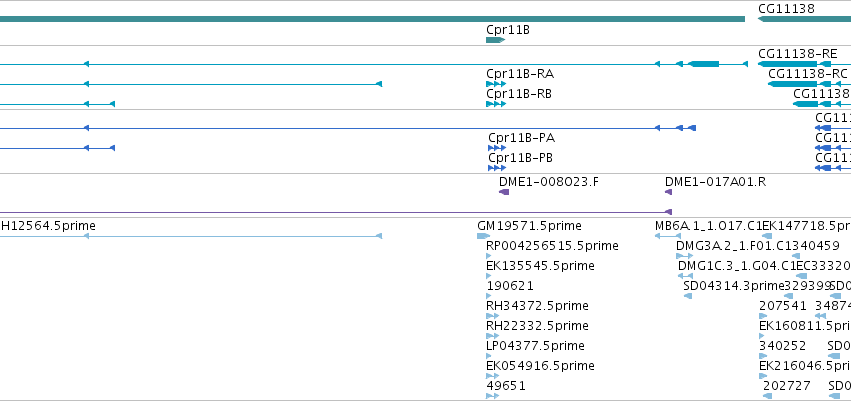Select the DME1-017A01.R marker

click(669, 192)
